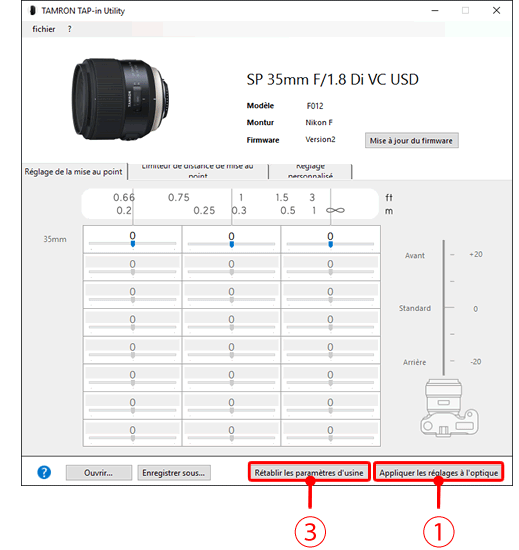Click the ft unit label
519x550 pixels.
coord(389,197)
